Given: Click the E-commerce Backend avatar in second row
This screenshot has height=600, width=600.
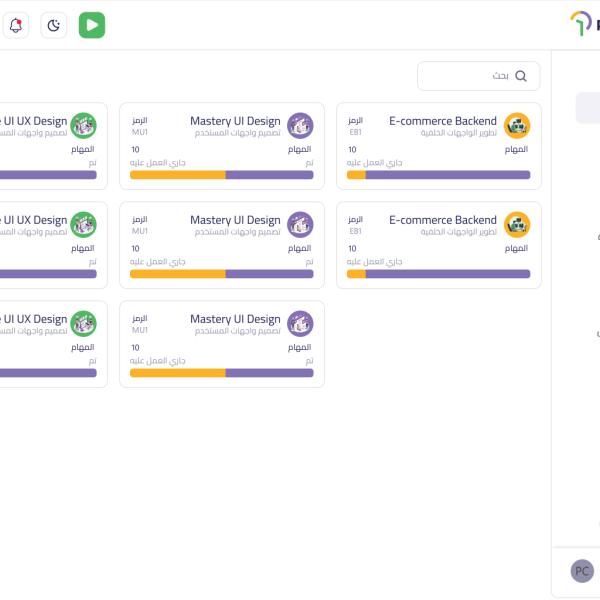Looking at the screenshot, I should (x=517, y=225).
